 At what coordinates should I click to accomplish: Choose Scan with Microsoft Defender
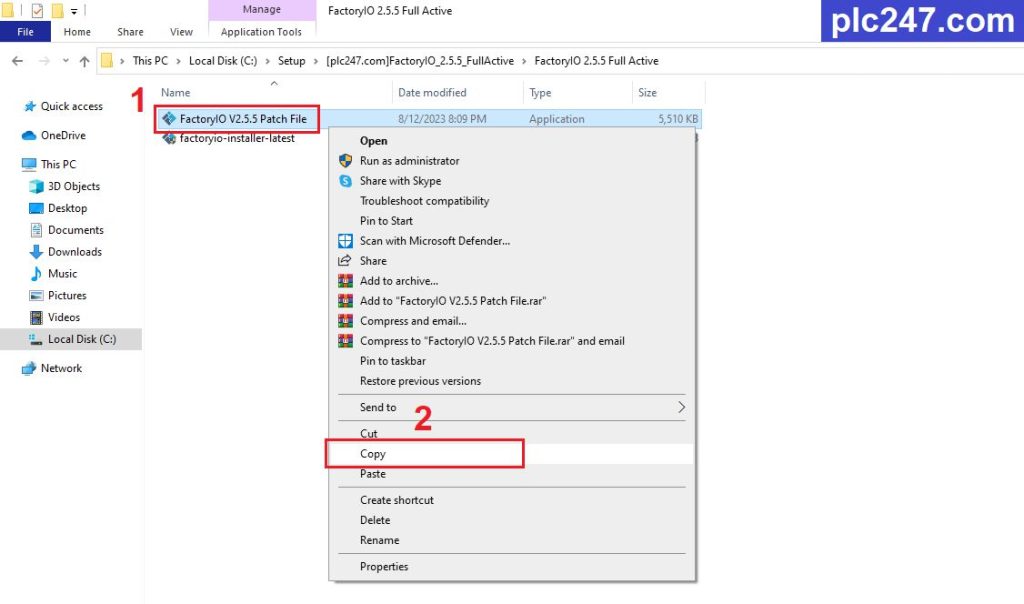[x=512, y=241]
